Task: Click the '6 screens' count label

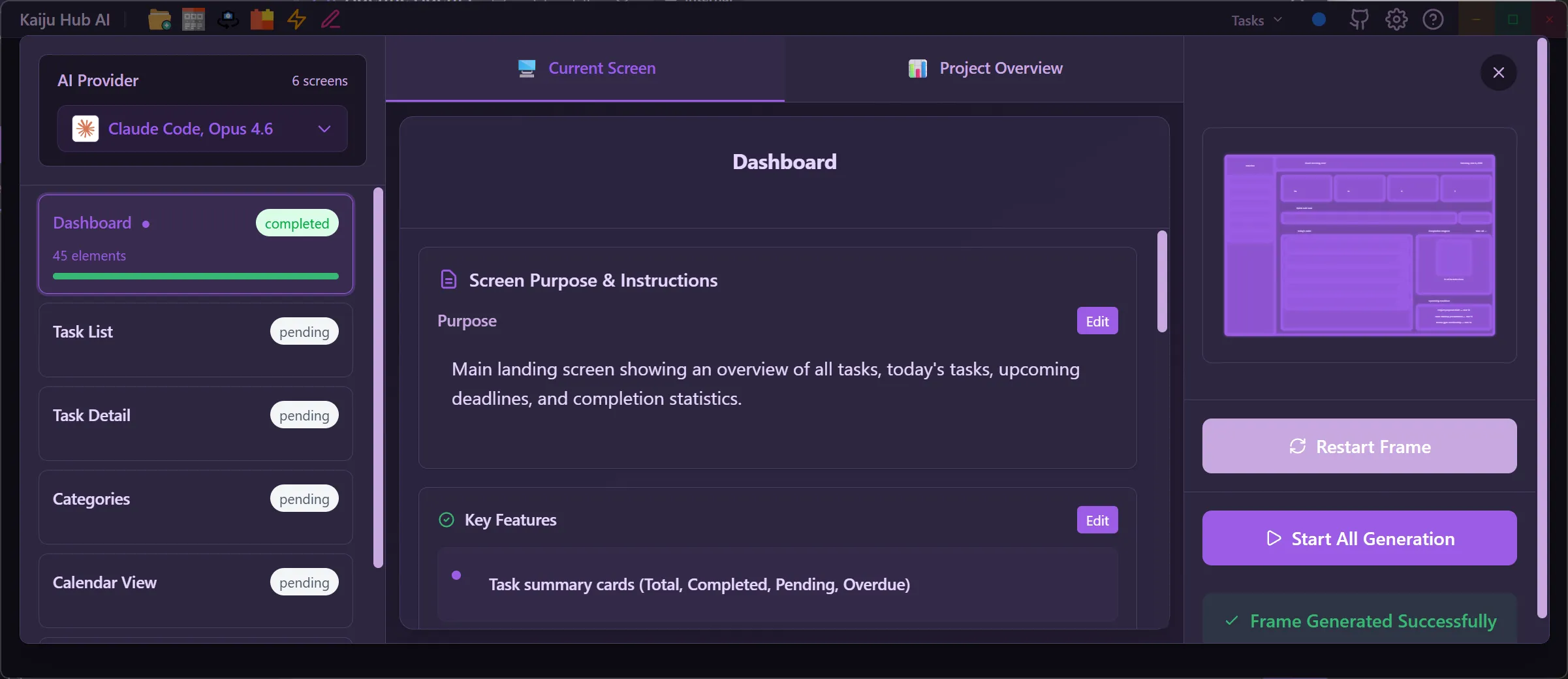Action: [320, 81]
